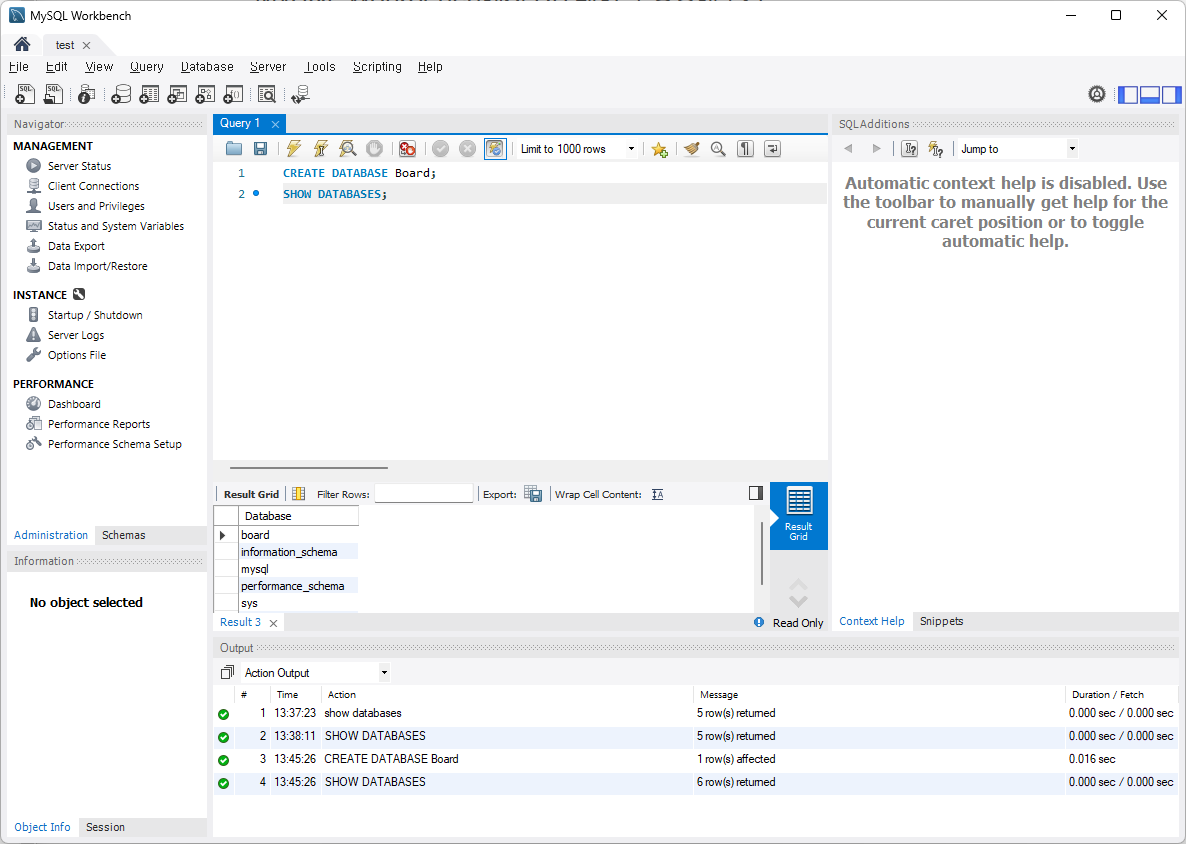Select CREATE DATABASE Board output row

[695, 759]
